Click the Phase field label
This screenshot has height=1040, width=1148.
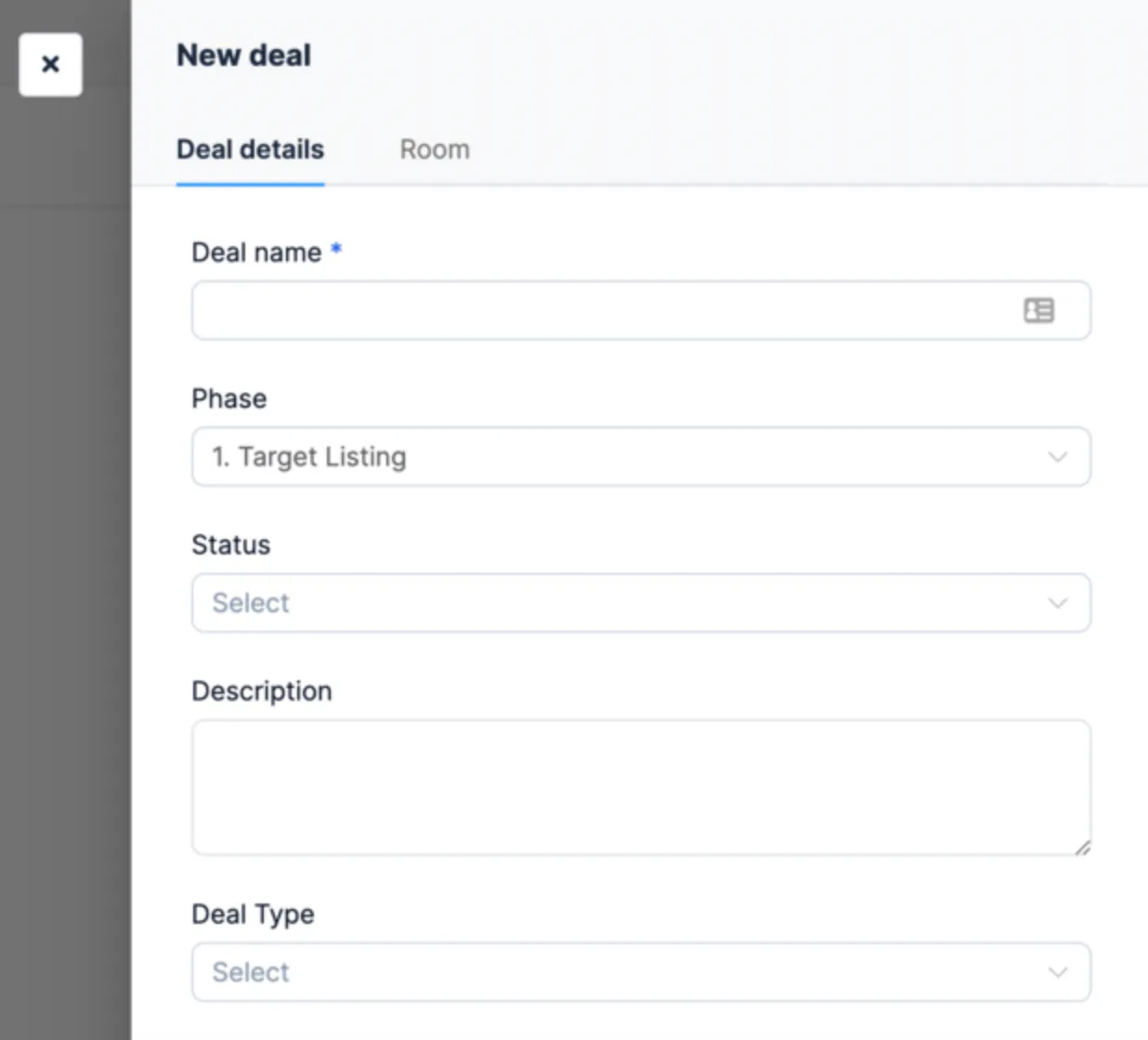[x=228, y=398]
